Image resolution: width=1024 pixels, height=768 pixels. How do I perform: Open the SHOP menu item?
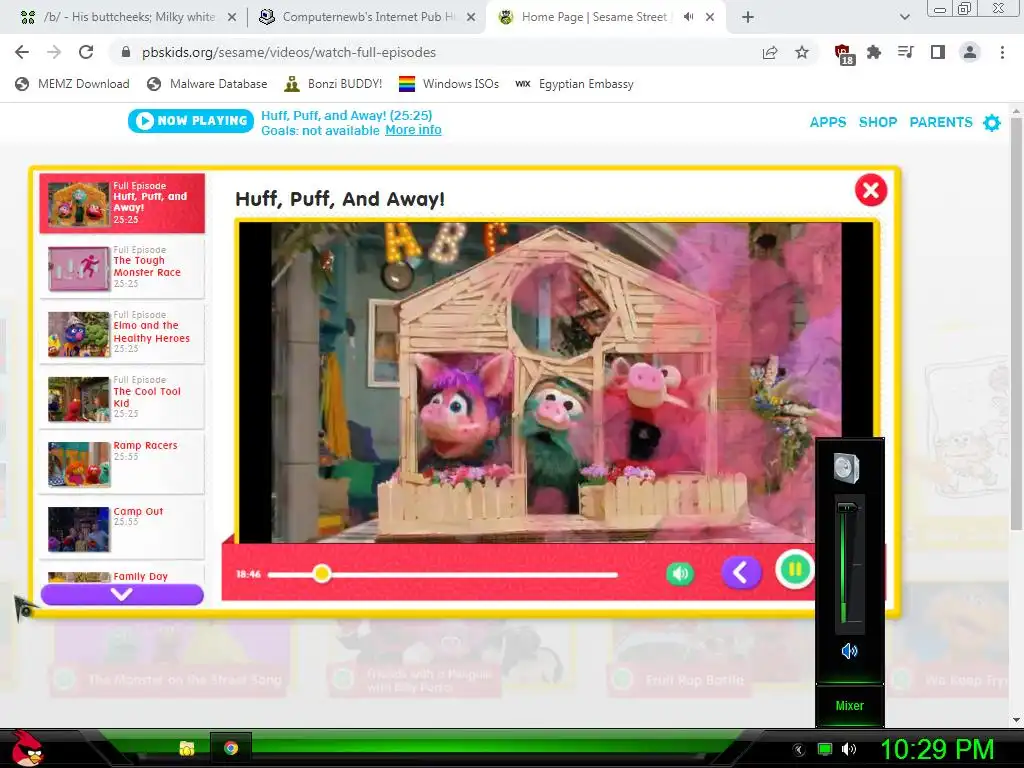[x=878, y=122]
